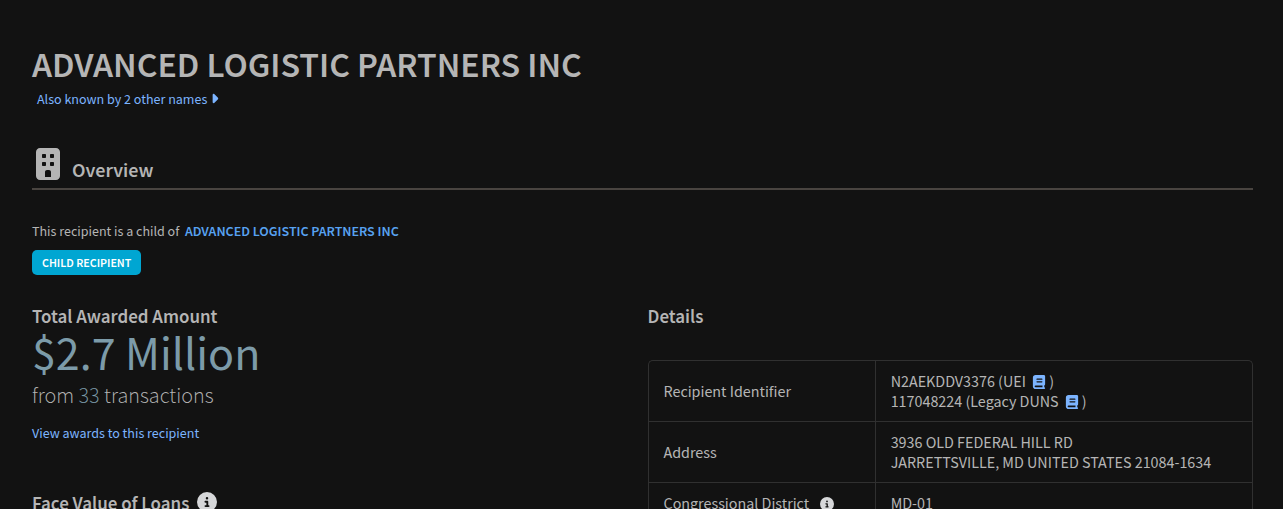This screenshot has height=509, width=1283.
Task: Click the Congressional District row label
Action: (x=736, y=503)
